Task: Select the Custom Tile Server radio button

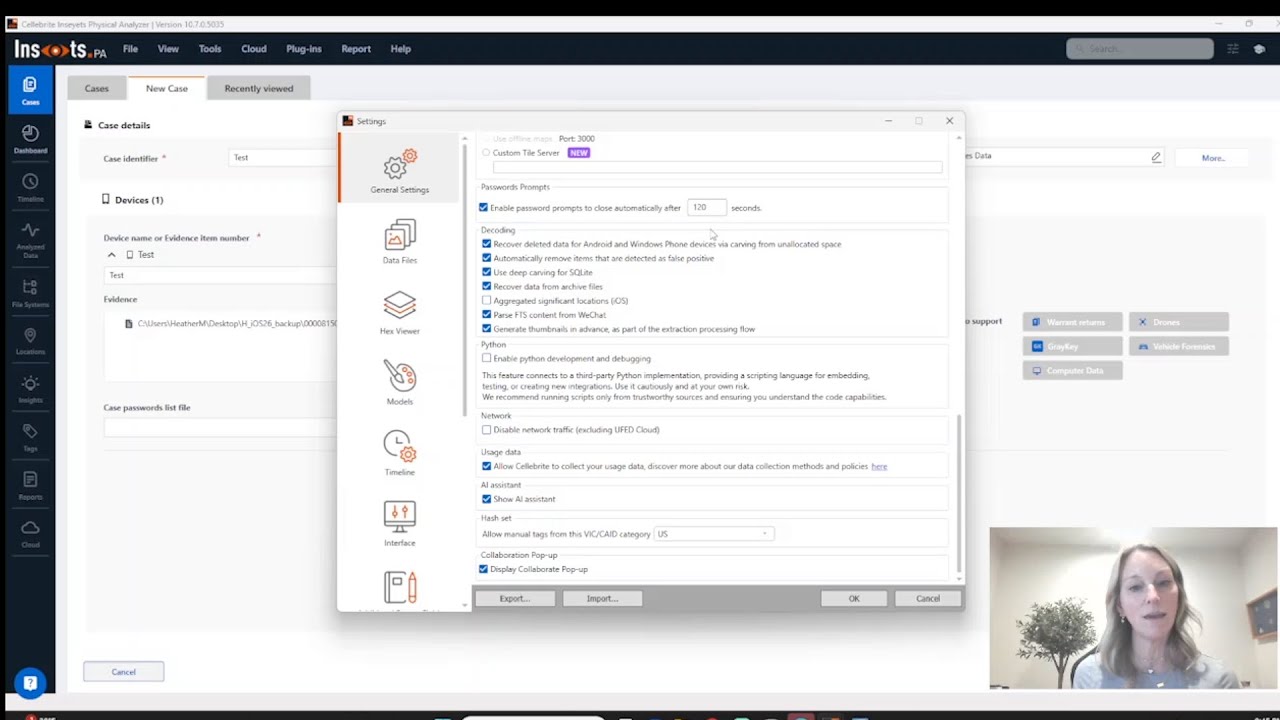Action: click(x=486, y=153)
